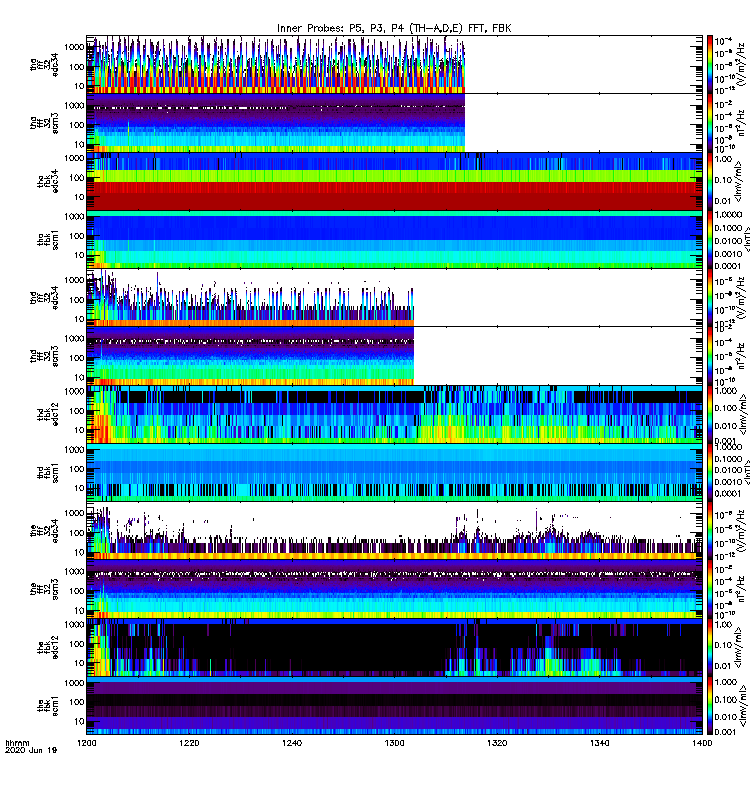Pick the color bar beside thd fff edc34 panel
Viewport: 750px width, 800px height.
(710, 298)
